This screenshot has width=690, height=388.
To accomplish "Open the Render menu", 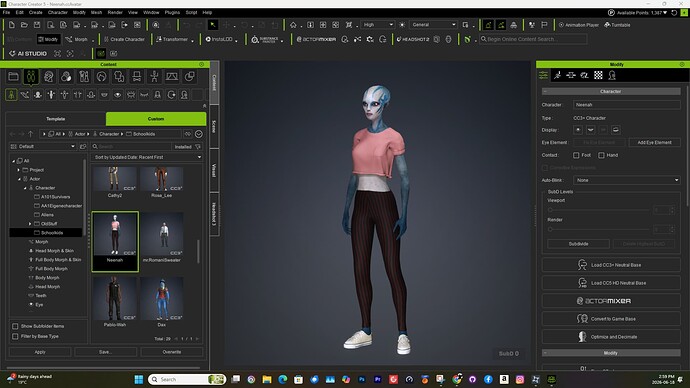I will tap(115, 12).
